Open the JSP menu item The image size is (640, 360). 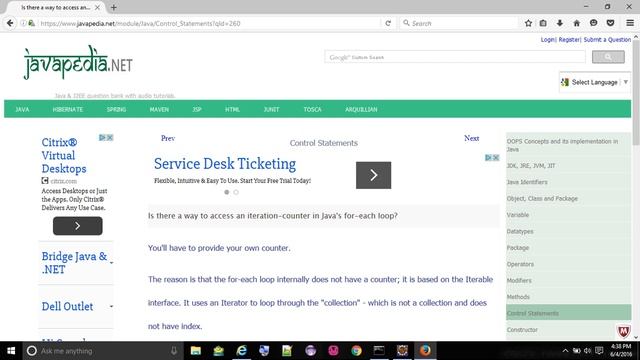click(197, 109)
